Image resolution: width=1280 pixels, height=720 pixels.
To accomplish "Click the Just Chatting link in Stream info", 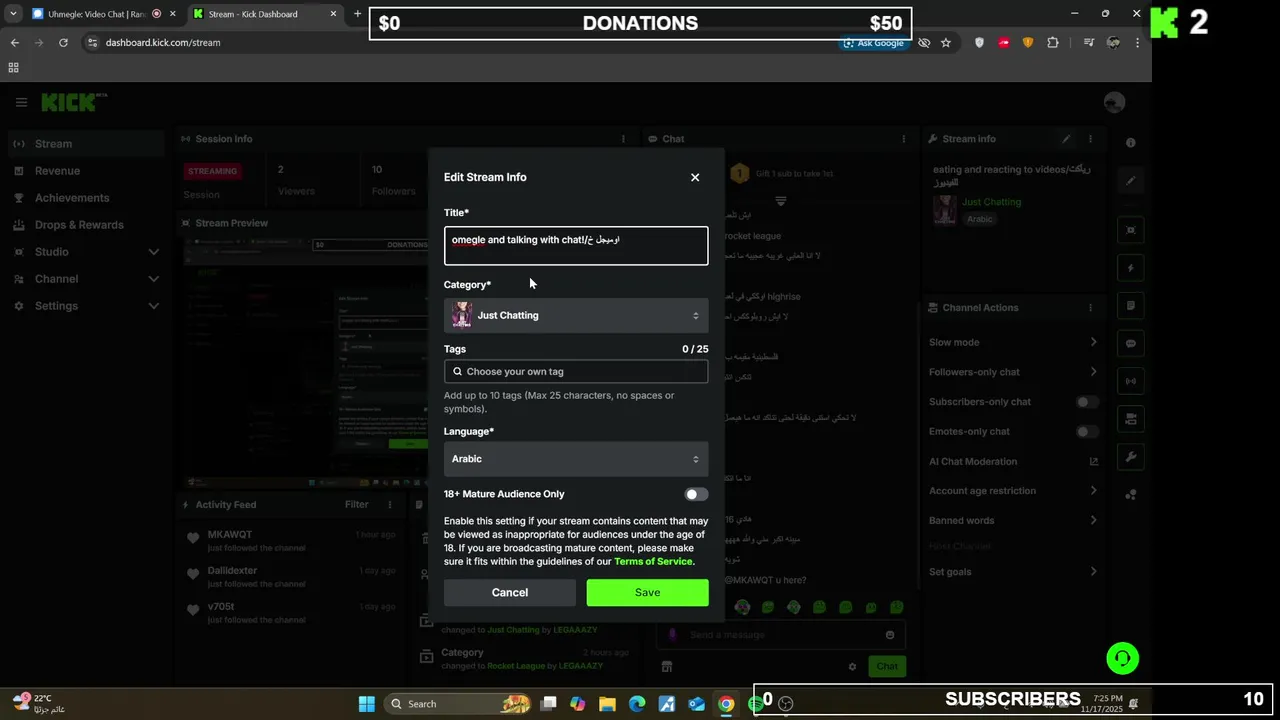I will pos(991,202).
